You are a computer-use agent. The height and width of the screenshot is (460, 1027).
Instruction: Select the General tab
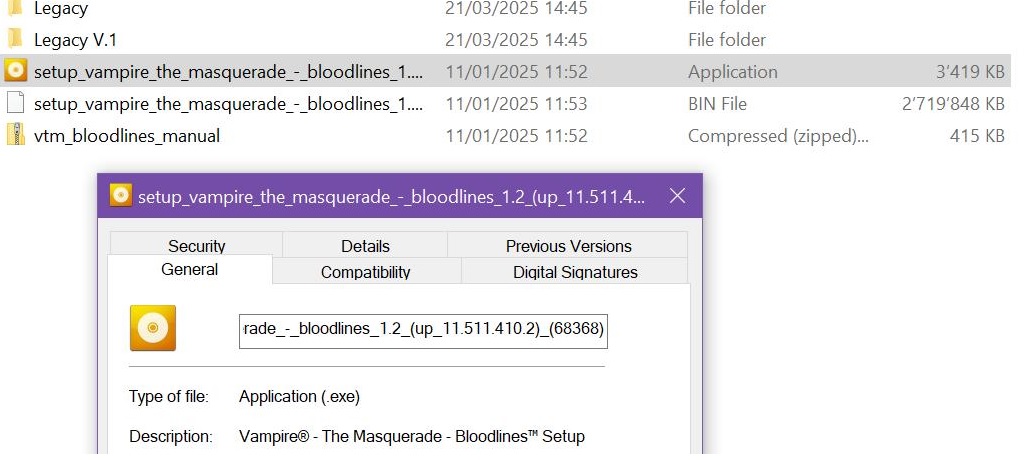point(189,269)
